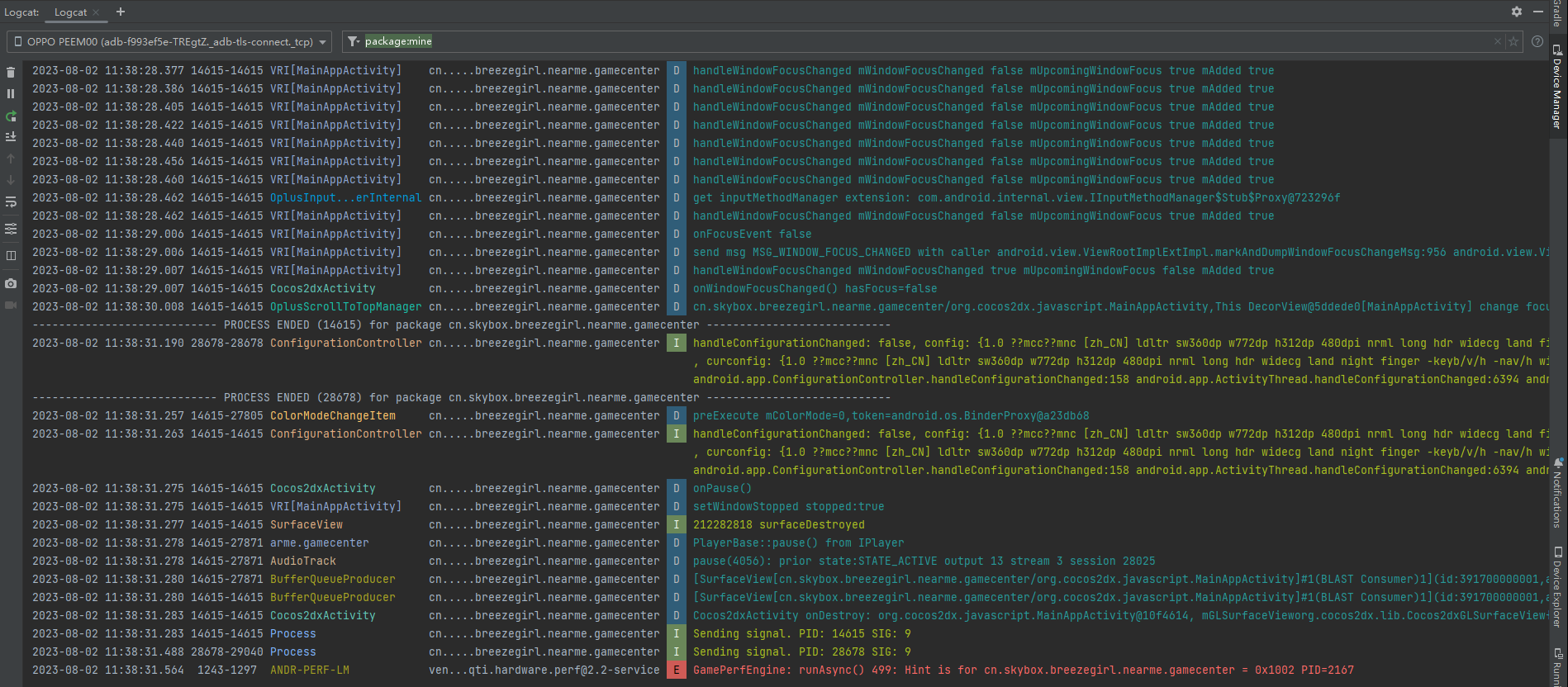Open the OPPO PEEM00 device dropdown

point(170,41)
